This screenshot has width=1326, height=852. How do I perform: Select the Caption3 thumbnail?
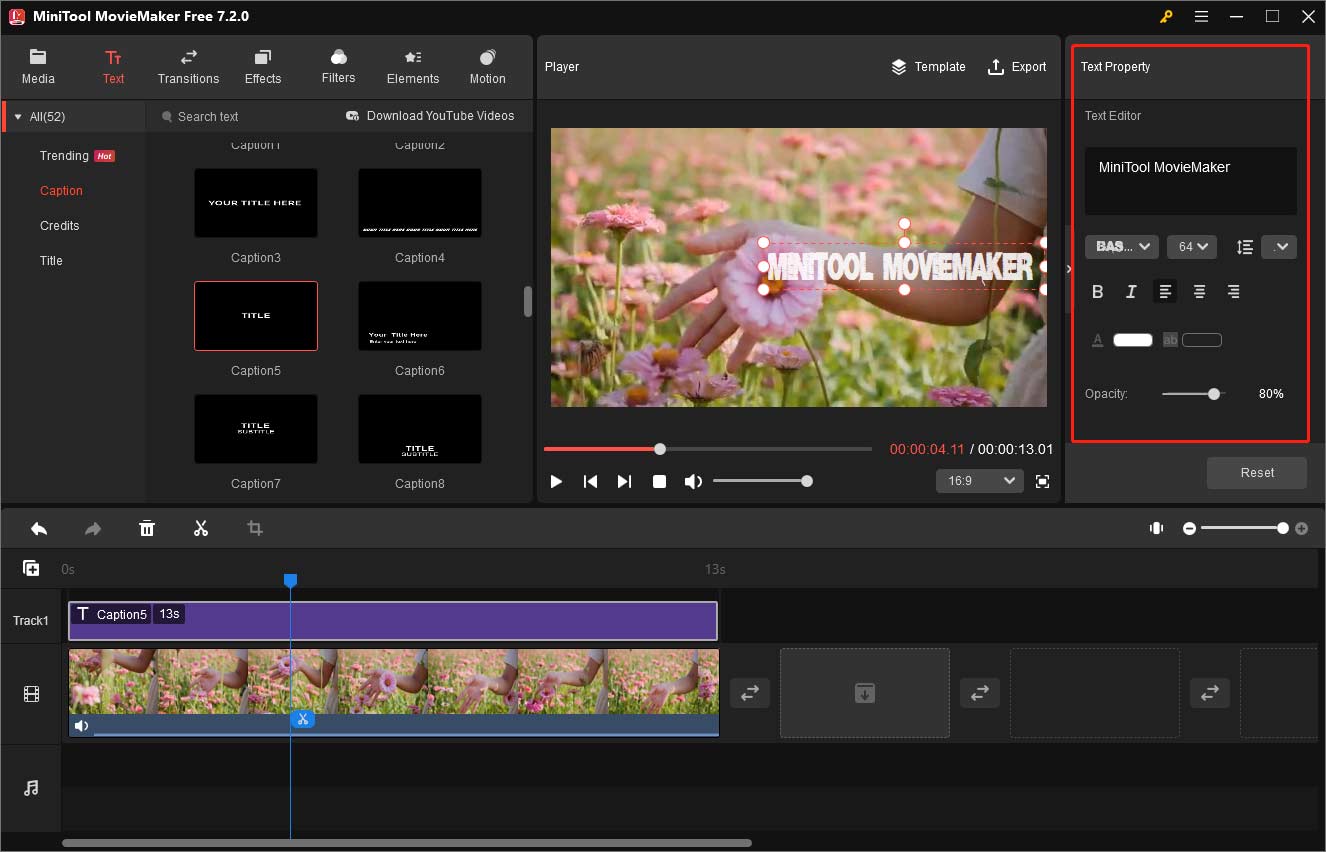256,203
